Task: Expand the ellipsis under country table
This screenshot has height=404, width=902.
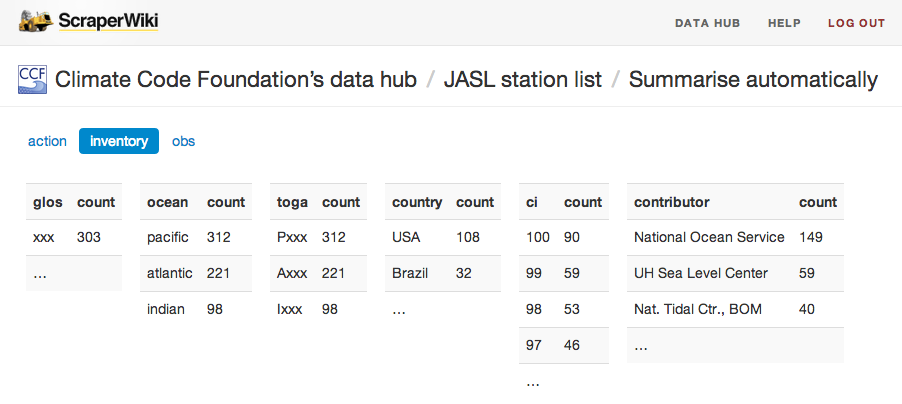Action: pos(443,309)
